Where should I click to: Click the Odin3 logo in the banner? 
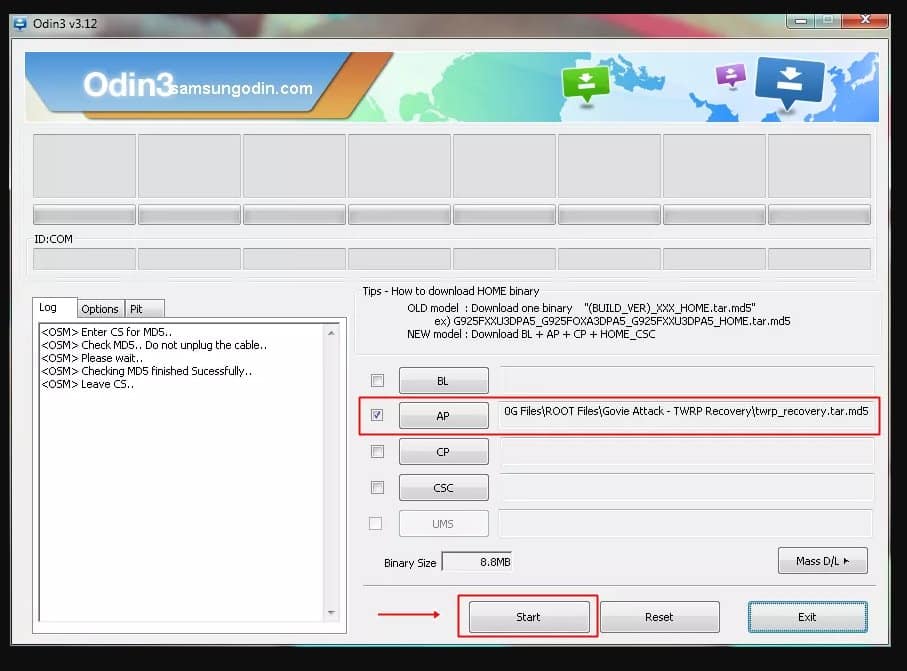[128, 85]
